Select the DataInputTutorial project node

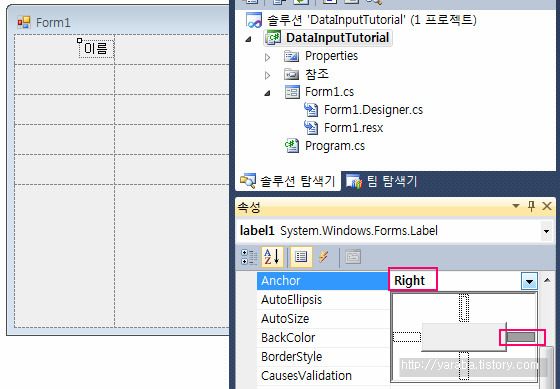tap(337, 38)
